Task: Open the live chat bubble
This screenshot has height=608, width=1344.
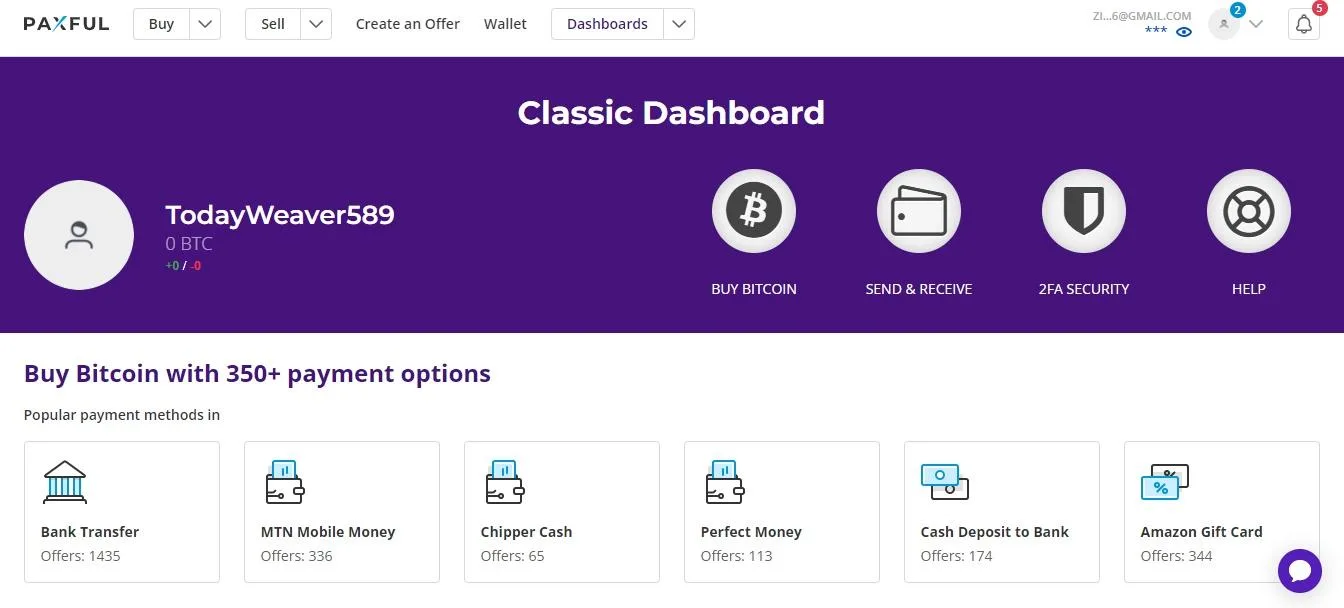Action: coord(1299,571)
